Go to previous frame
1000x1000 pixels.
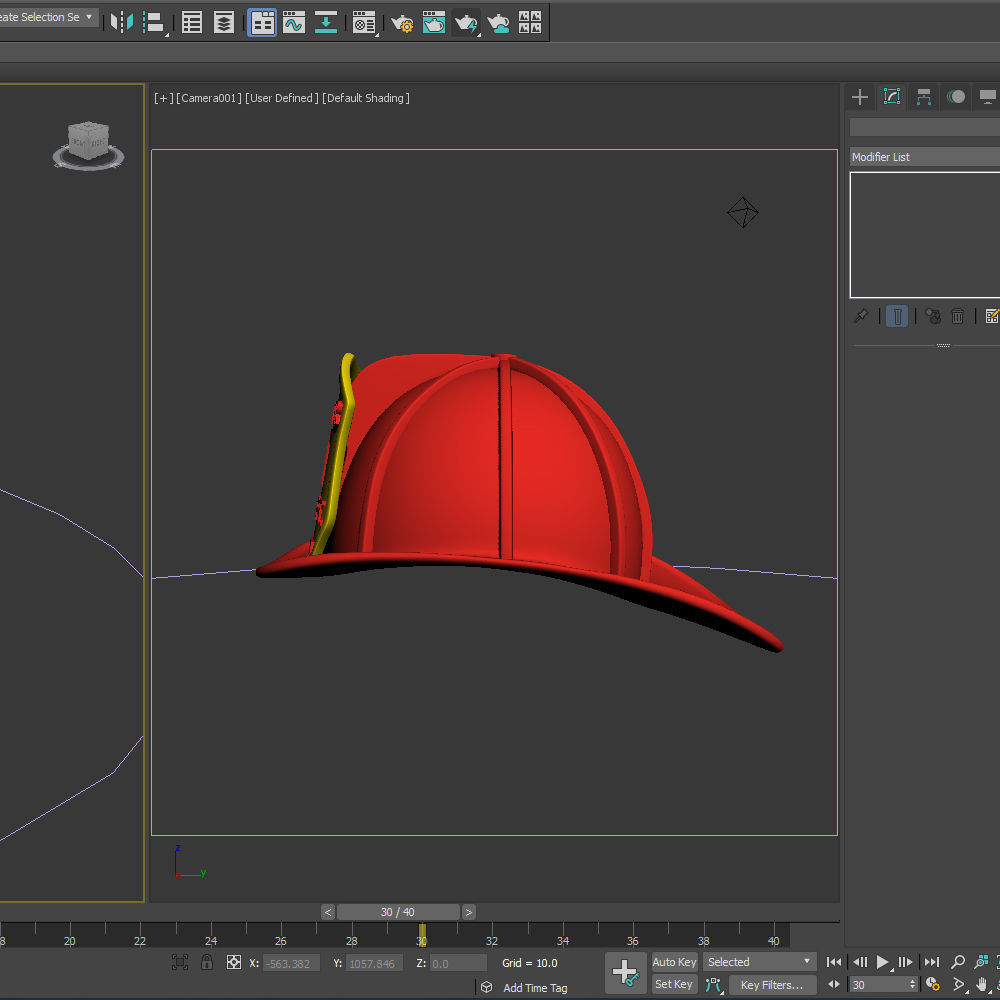point(860,962)
